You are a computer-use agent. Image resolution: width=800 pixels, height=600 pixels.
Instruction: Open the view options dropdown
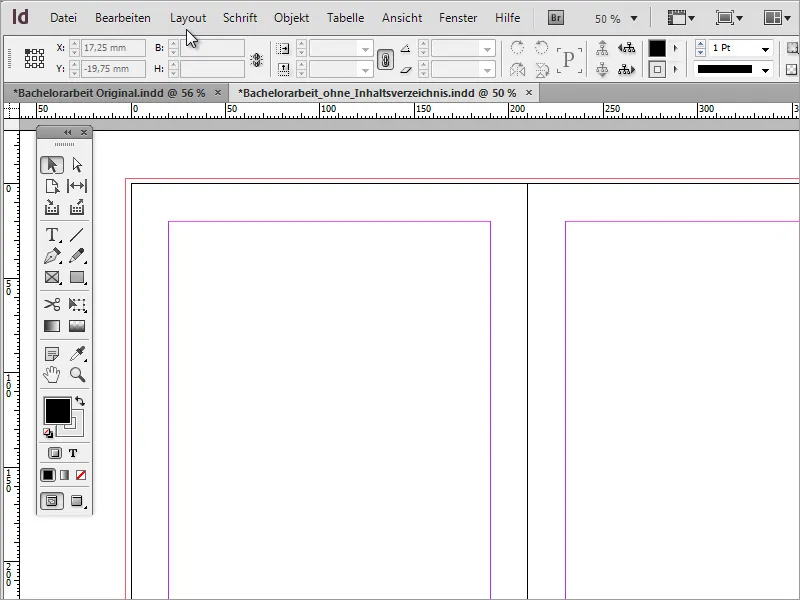tap(681, 18)
